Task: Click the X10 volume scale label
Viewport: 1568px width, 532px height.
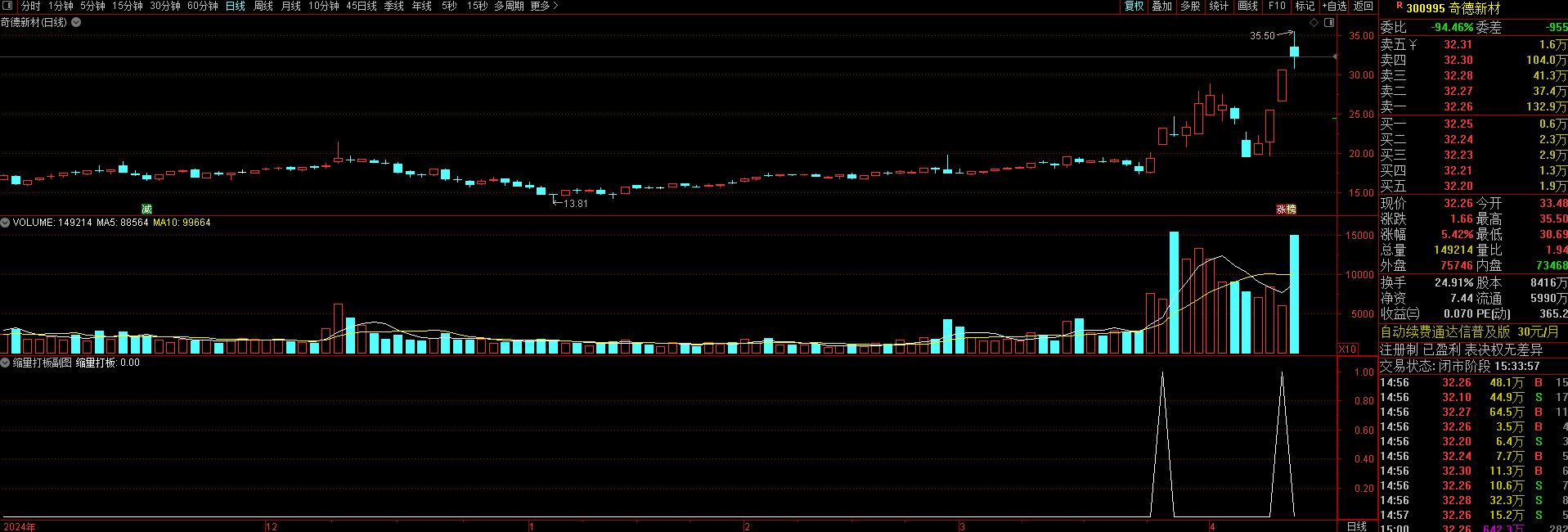Action: point(1347,349)
